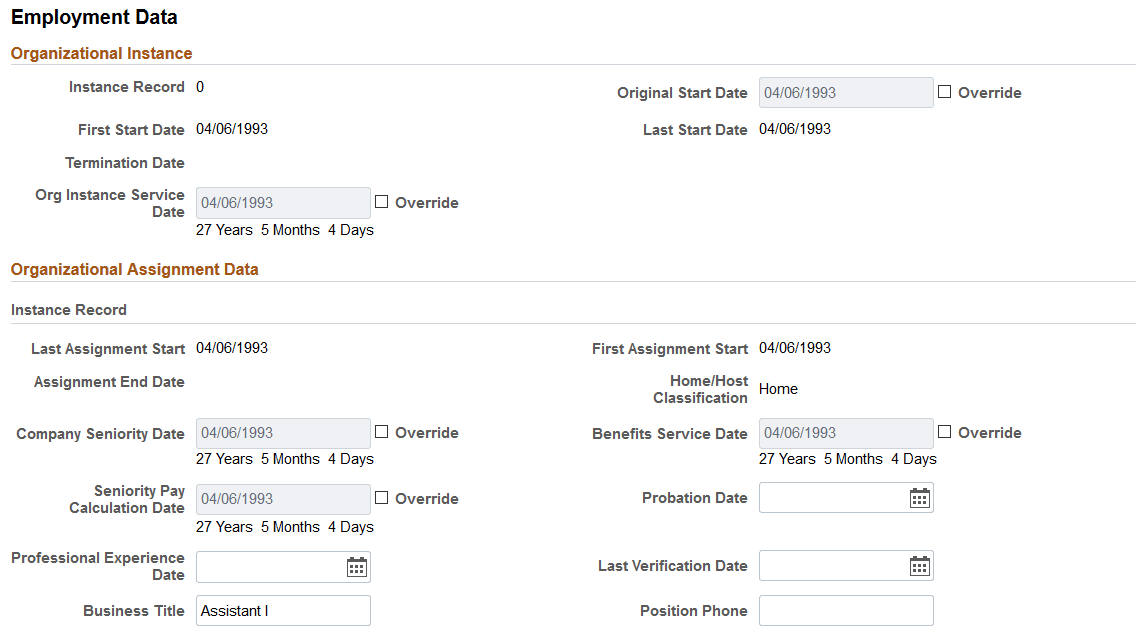Click the Organizational Instance section heading

[x=101, y=53]
